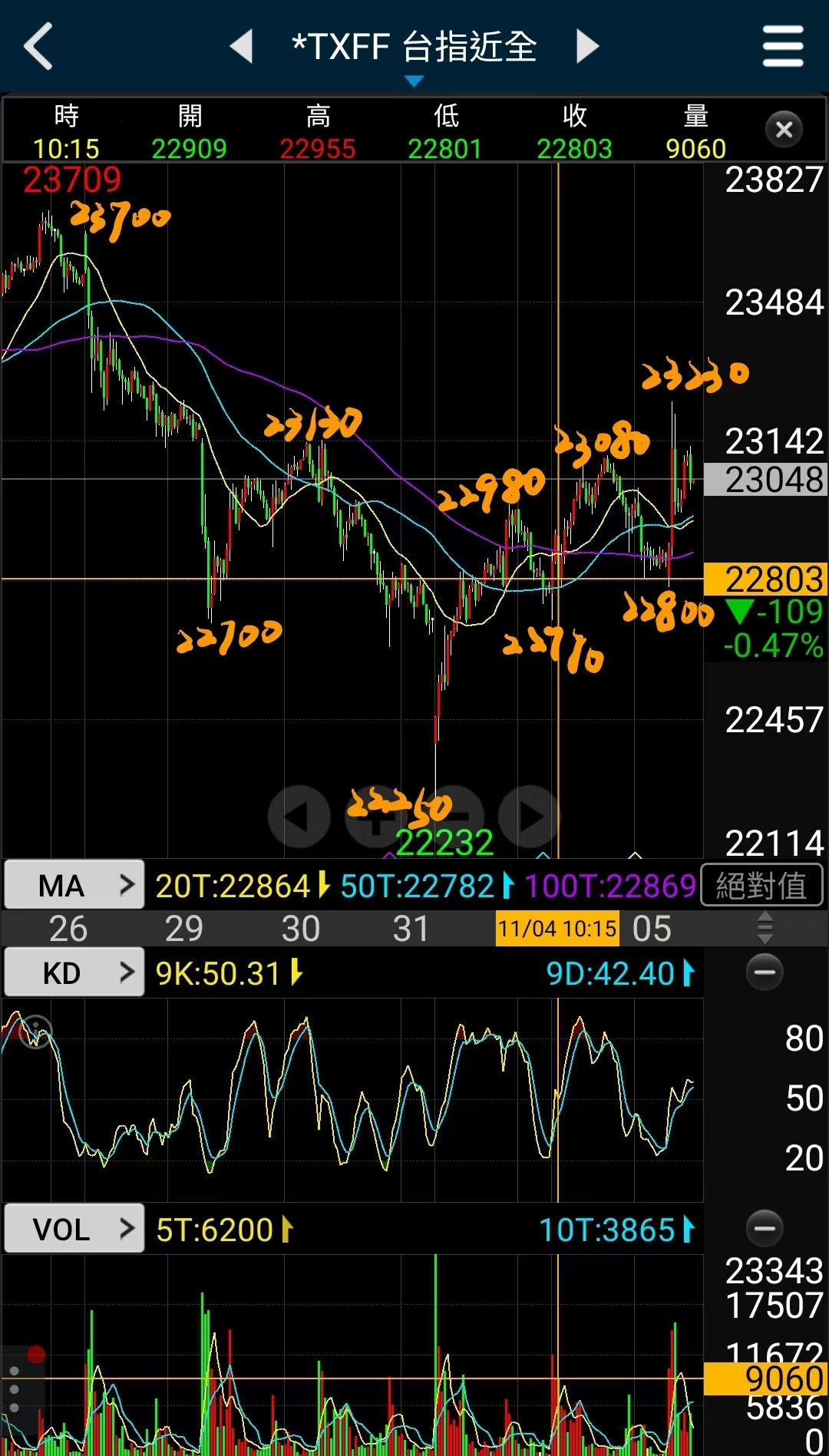Open the MA indicator selector

pyautogui.click(x=74, y=886)
